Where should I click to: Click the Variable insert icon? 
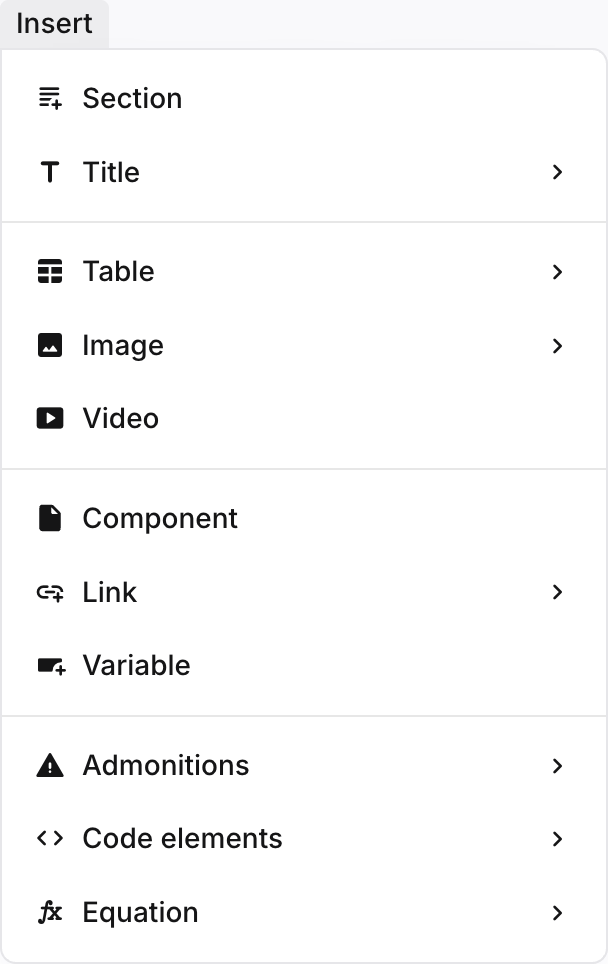[x=50, y=665]
